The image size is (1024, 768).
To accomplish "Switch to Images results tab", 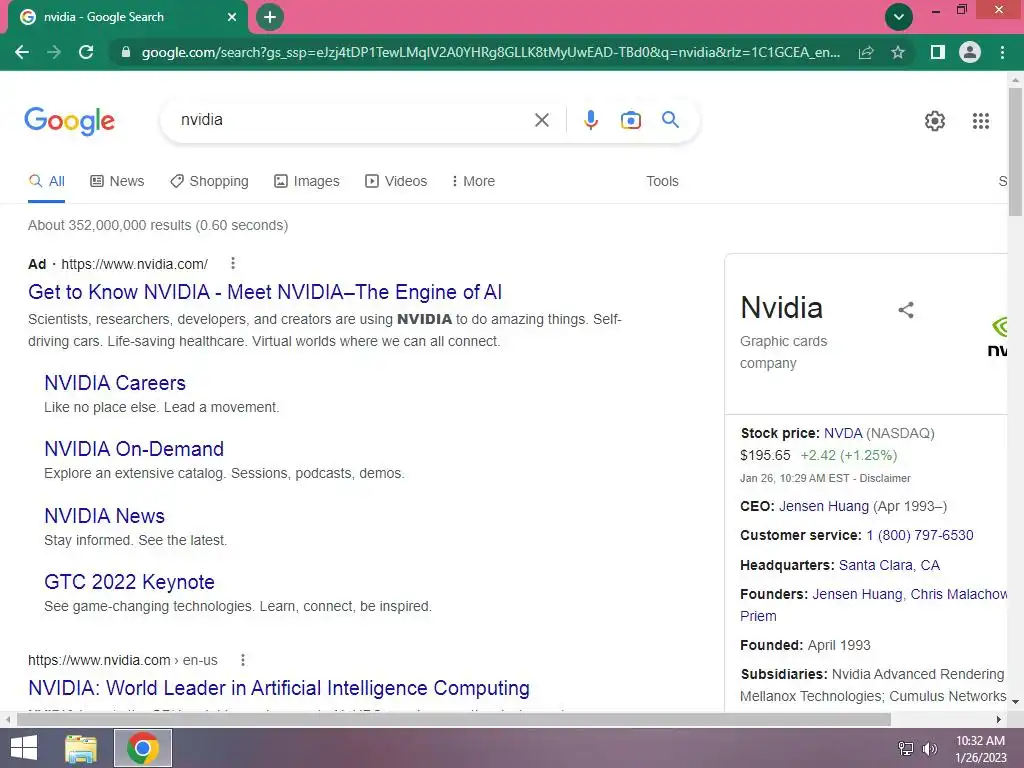I will point(306,182).
